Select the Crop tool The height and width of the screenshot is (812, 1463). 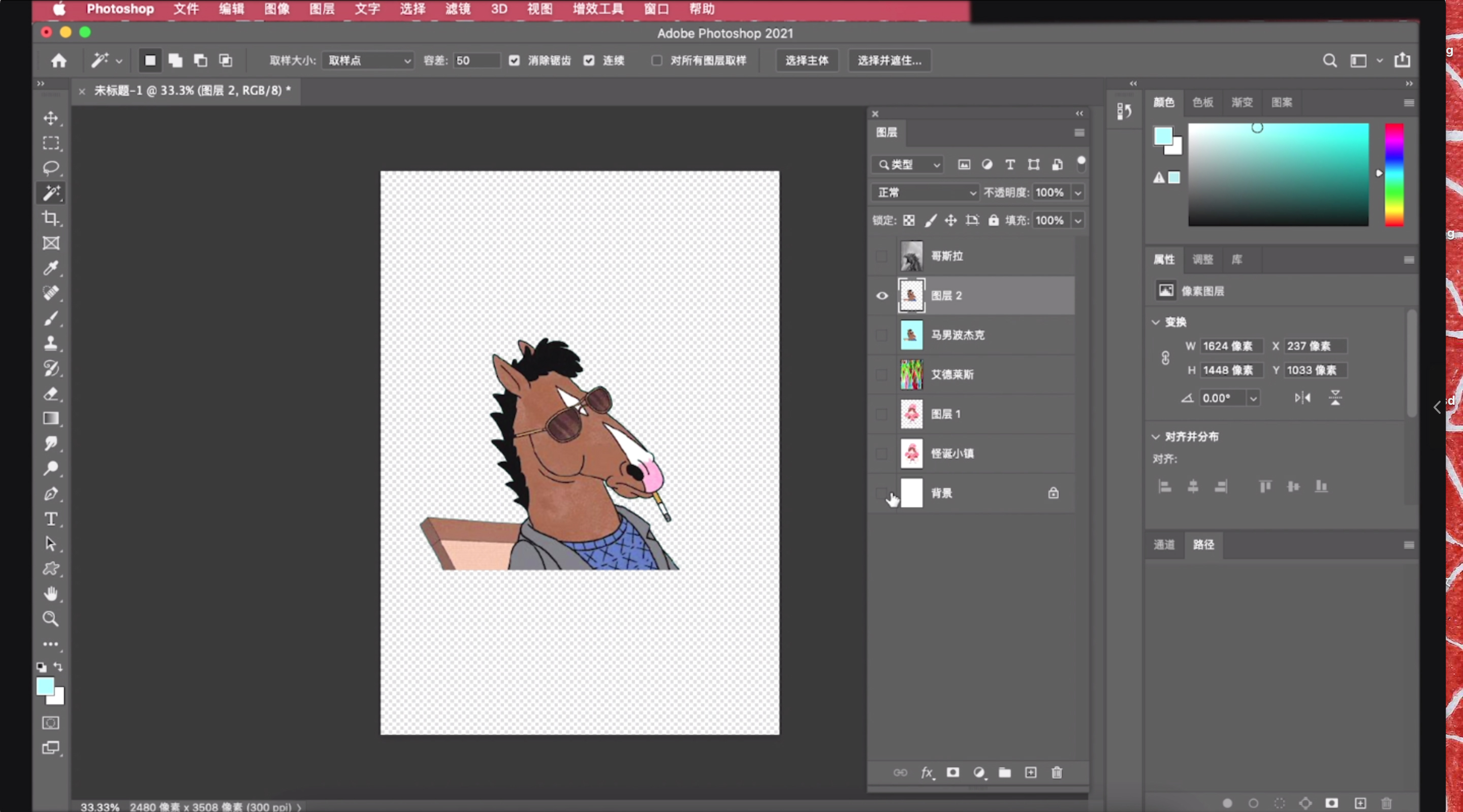tap(51, 218)
